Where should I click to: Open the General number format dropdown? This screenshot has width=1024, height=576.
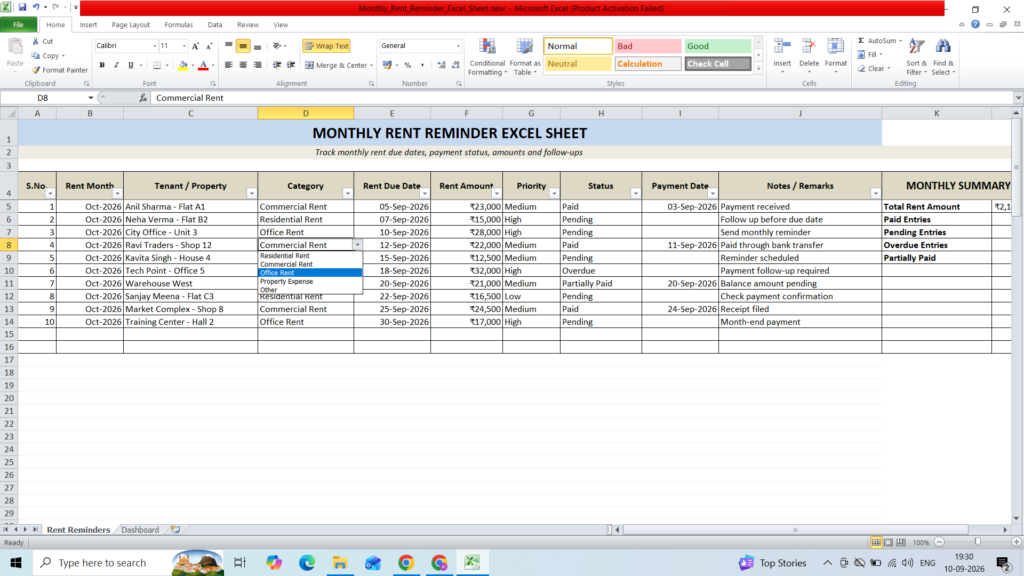pyautogui.click(x=458, y=46)
